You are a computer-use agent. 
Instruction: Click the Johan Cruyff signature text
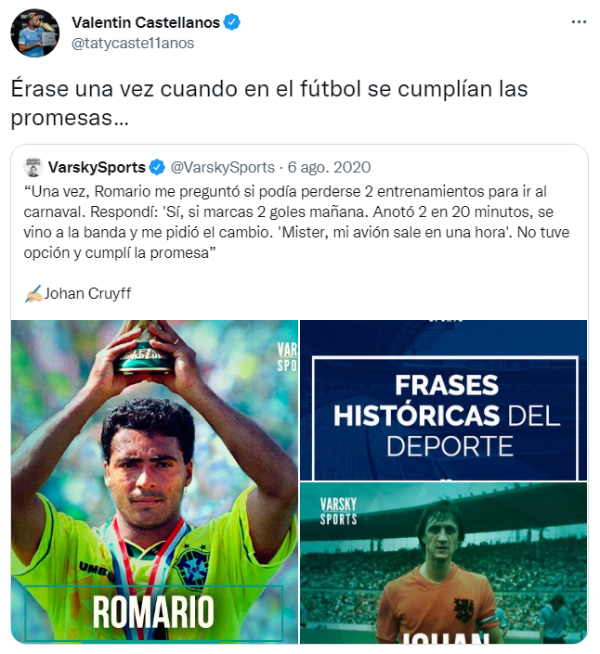click(88, 294)
